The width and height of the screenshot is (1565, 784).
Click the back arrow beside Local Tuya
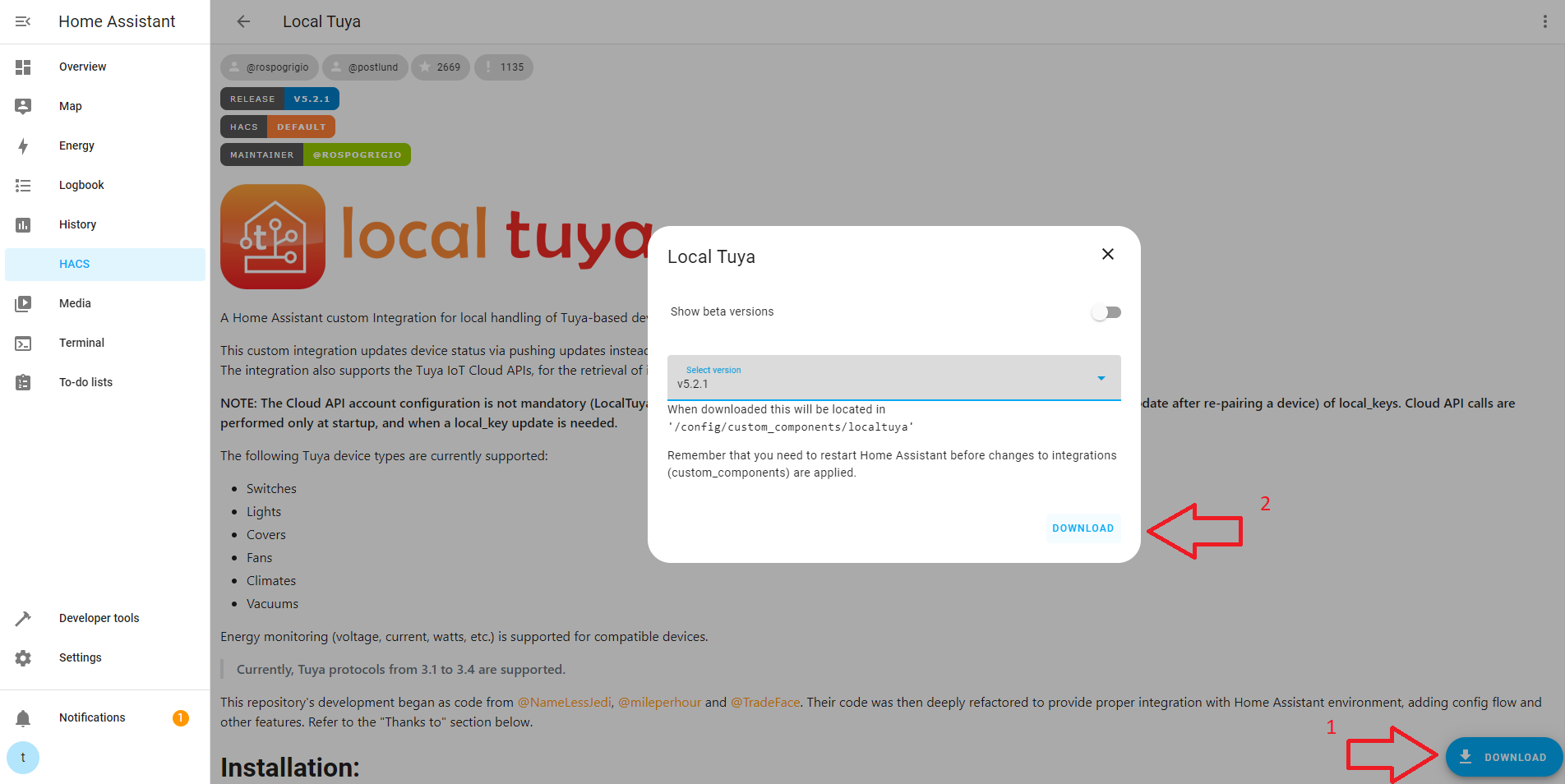(243, 21)
